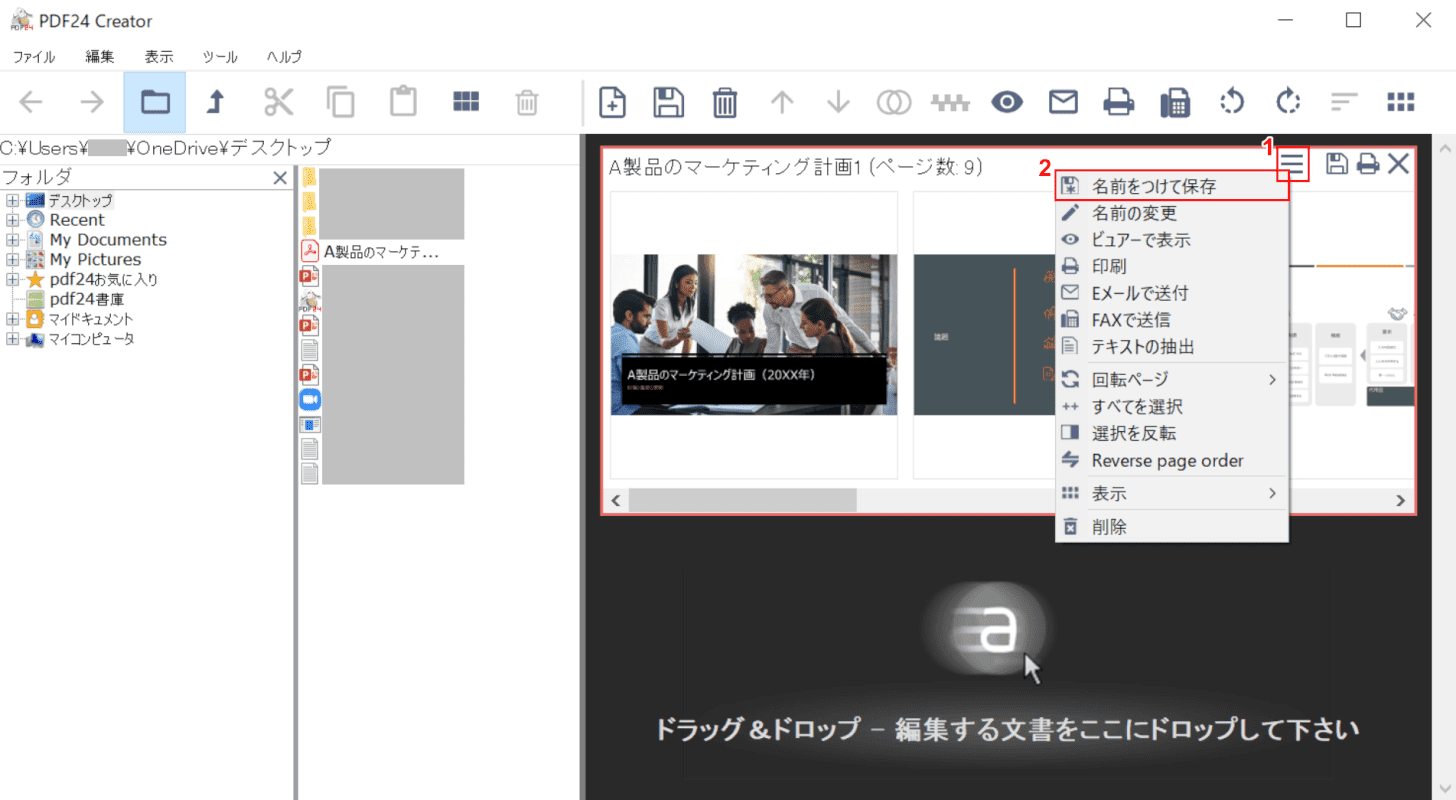Go up one folder level
The height and width of the screenshot is (800, 1456).
tap(215, 101)
